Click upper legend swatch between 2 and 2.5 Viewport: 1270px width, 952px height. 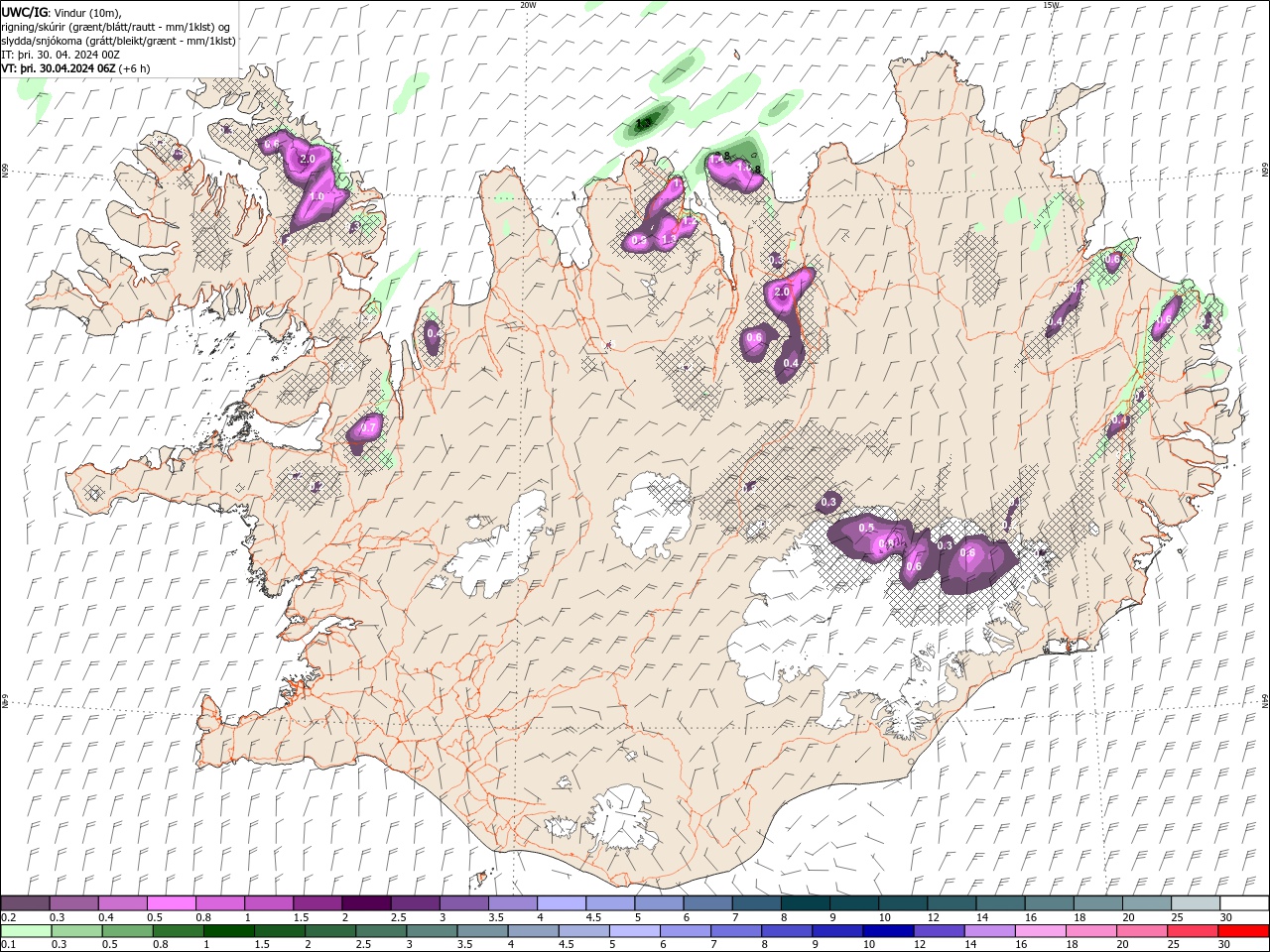366,903
